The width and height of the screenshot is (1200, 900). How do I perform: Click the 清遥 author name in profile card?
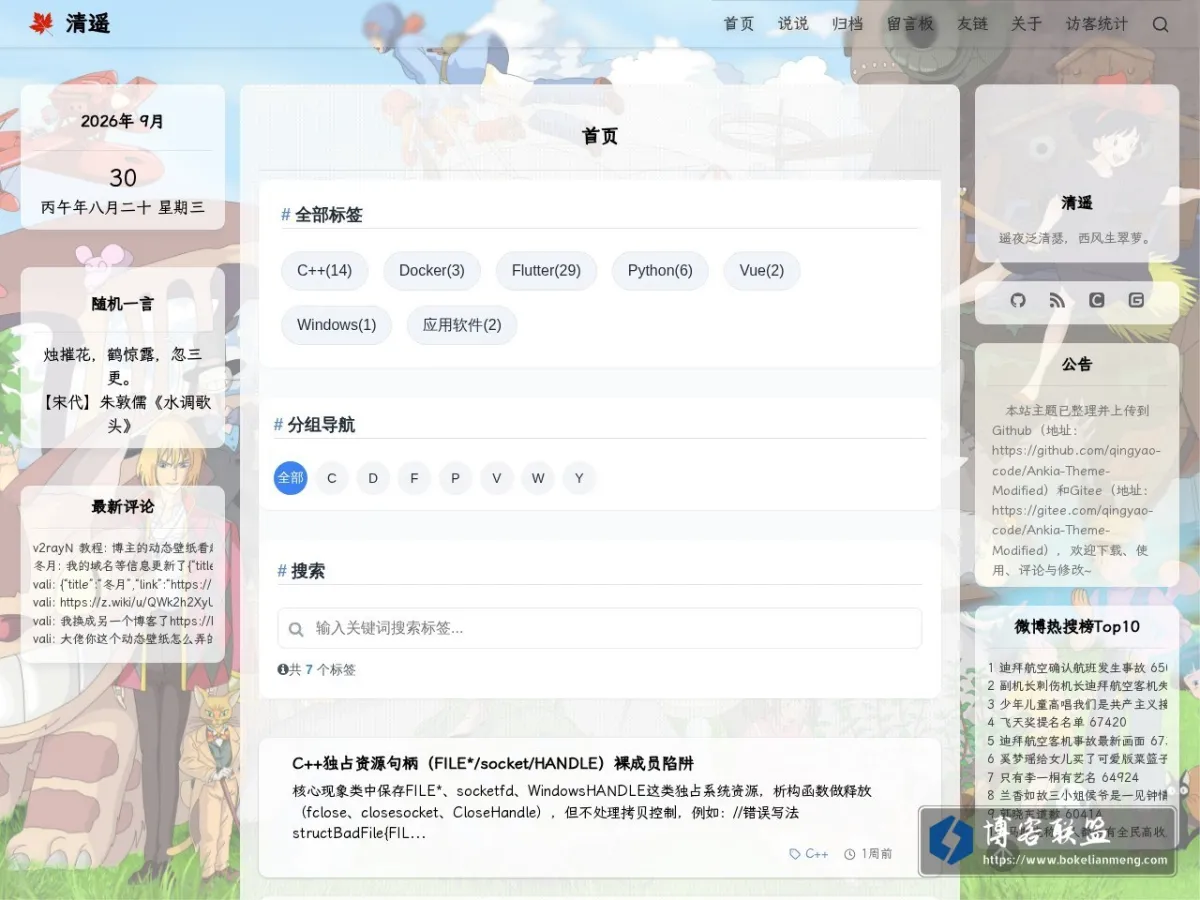[1077, 203]
